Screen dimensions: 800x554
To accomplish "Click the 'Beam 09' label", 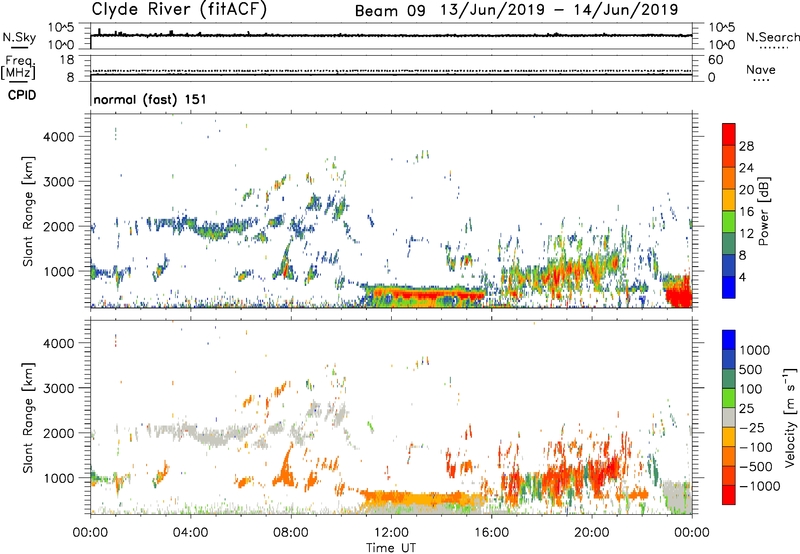I will [390, 11].
